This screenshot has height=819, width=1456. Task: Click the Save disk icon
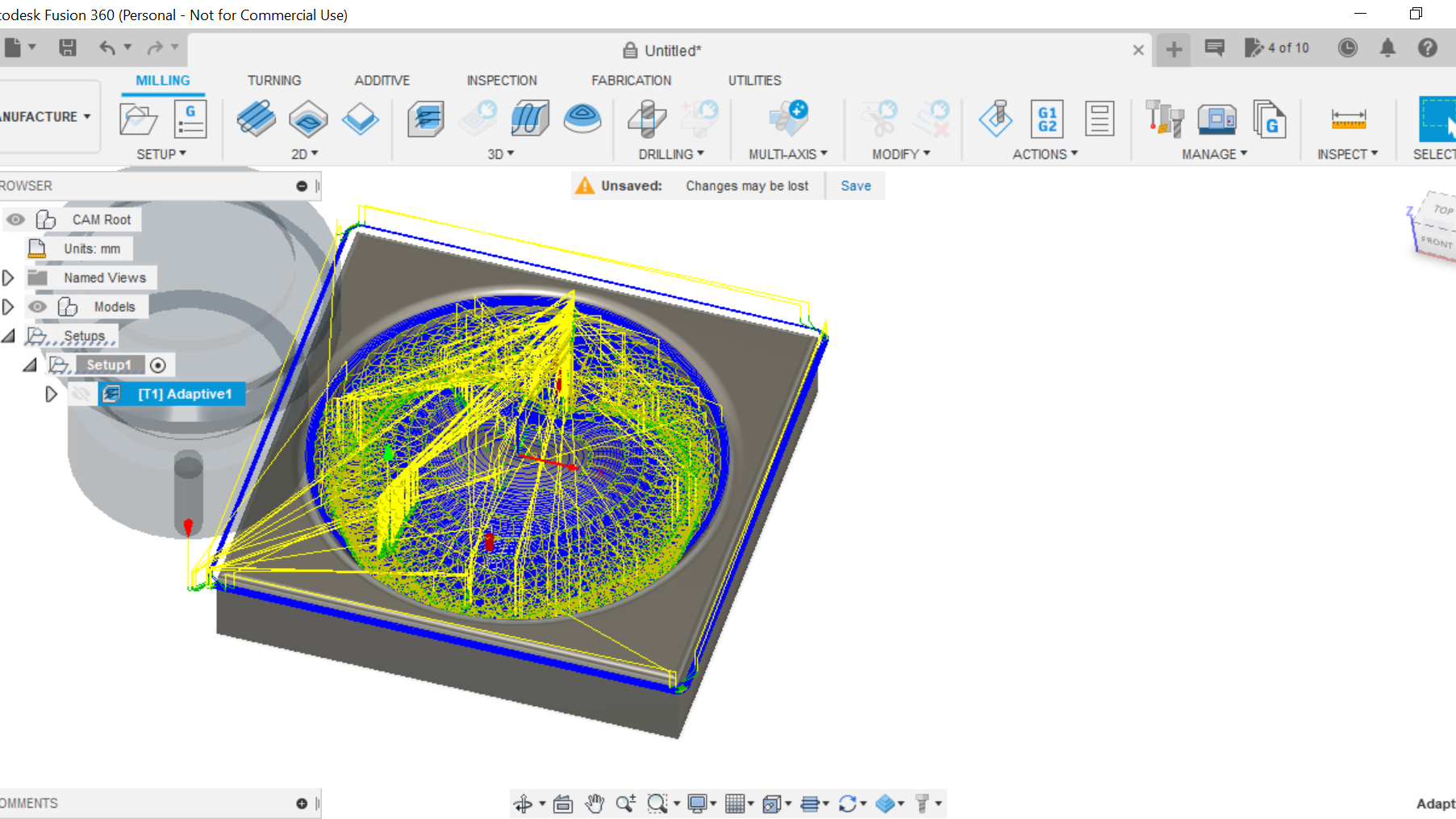(68, 48)
